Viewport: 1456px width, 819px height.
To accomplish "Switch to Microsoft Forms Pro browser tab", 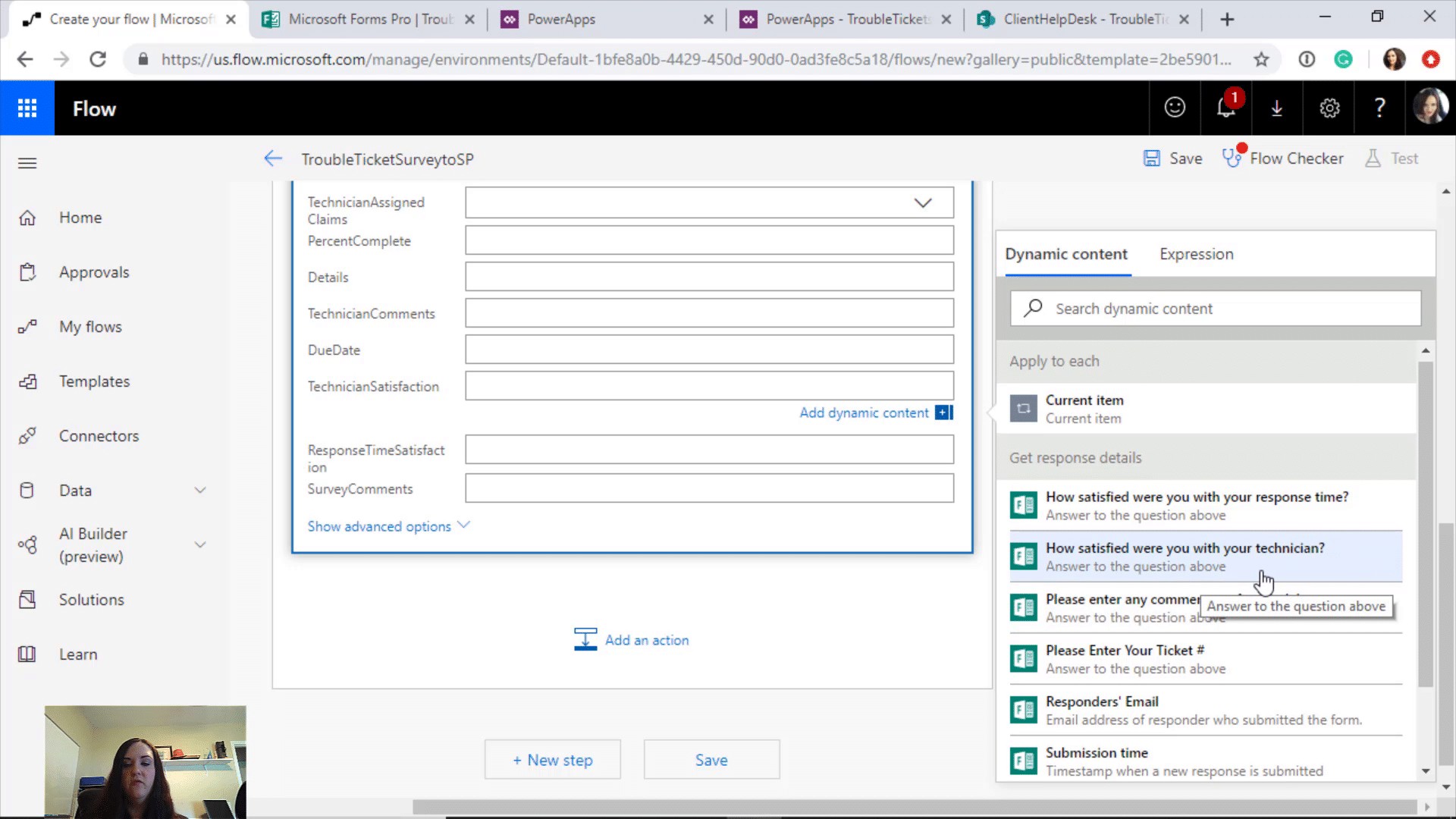I will pos(368,20).
